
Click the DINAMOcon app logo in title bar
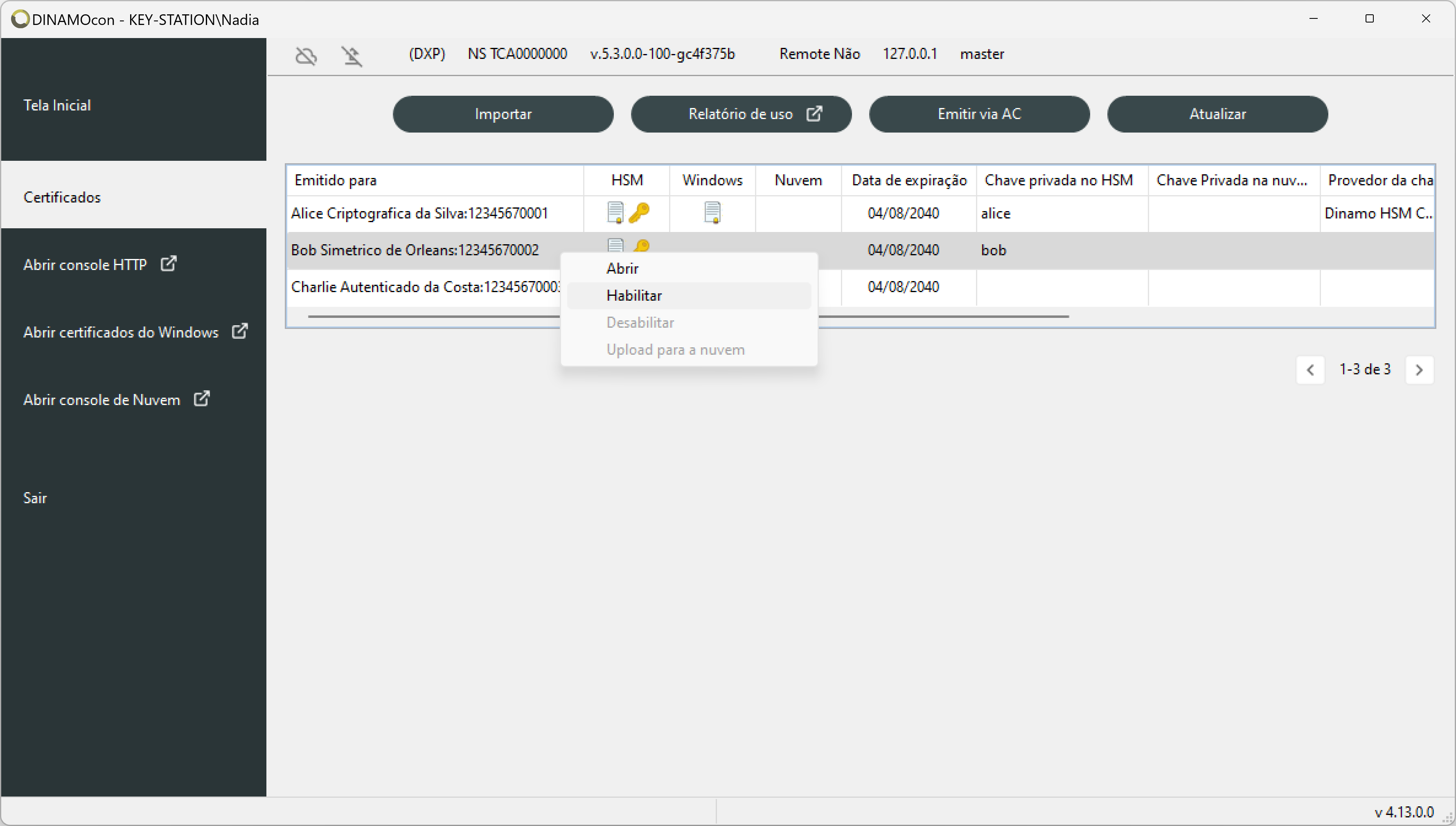pos(20,19)
